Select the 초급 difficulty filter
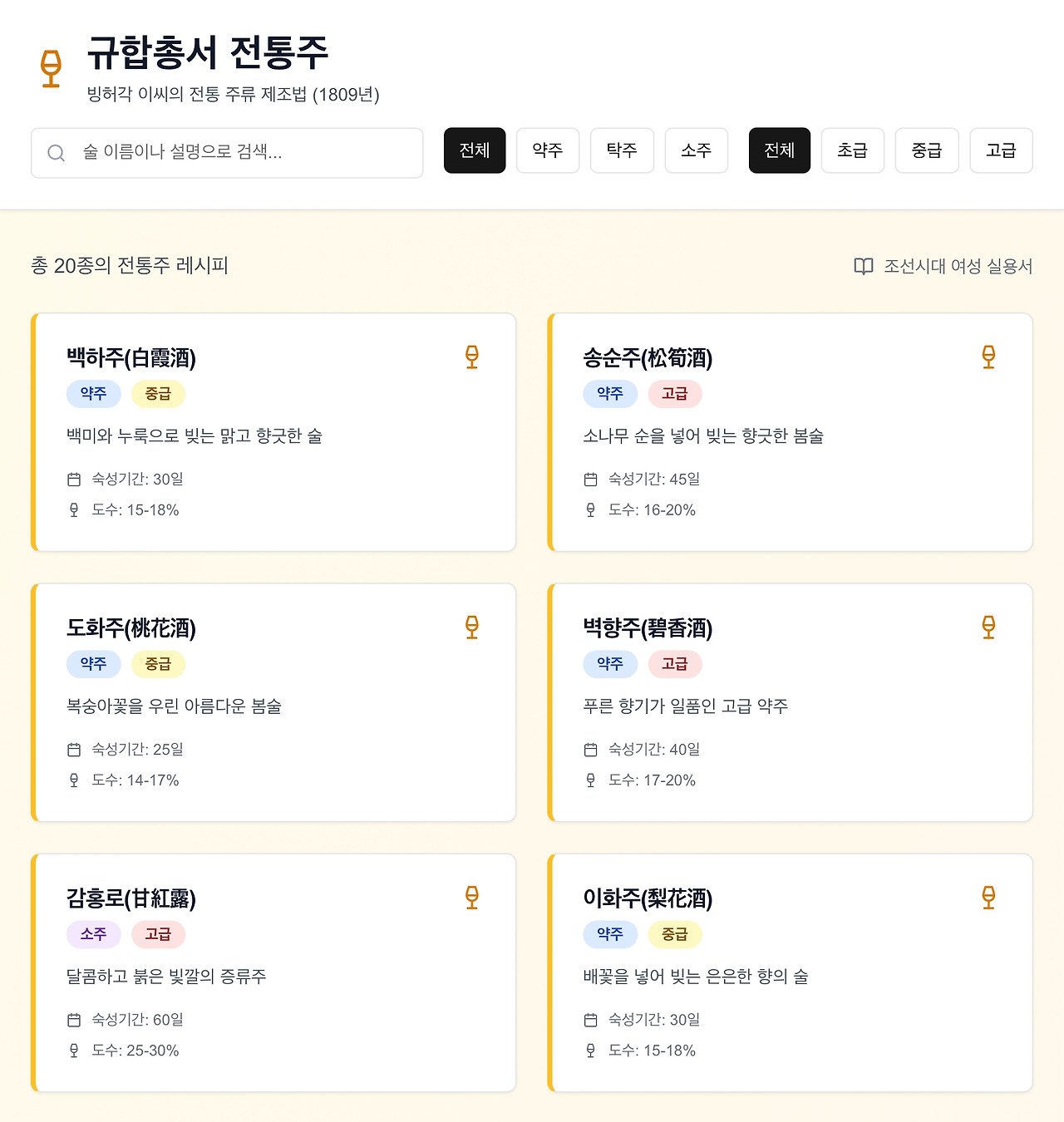 point(852,150)
